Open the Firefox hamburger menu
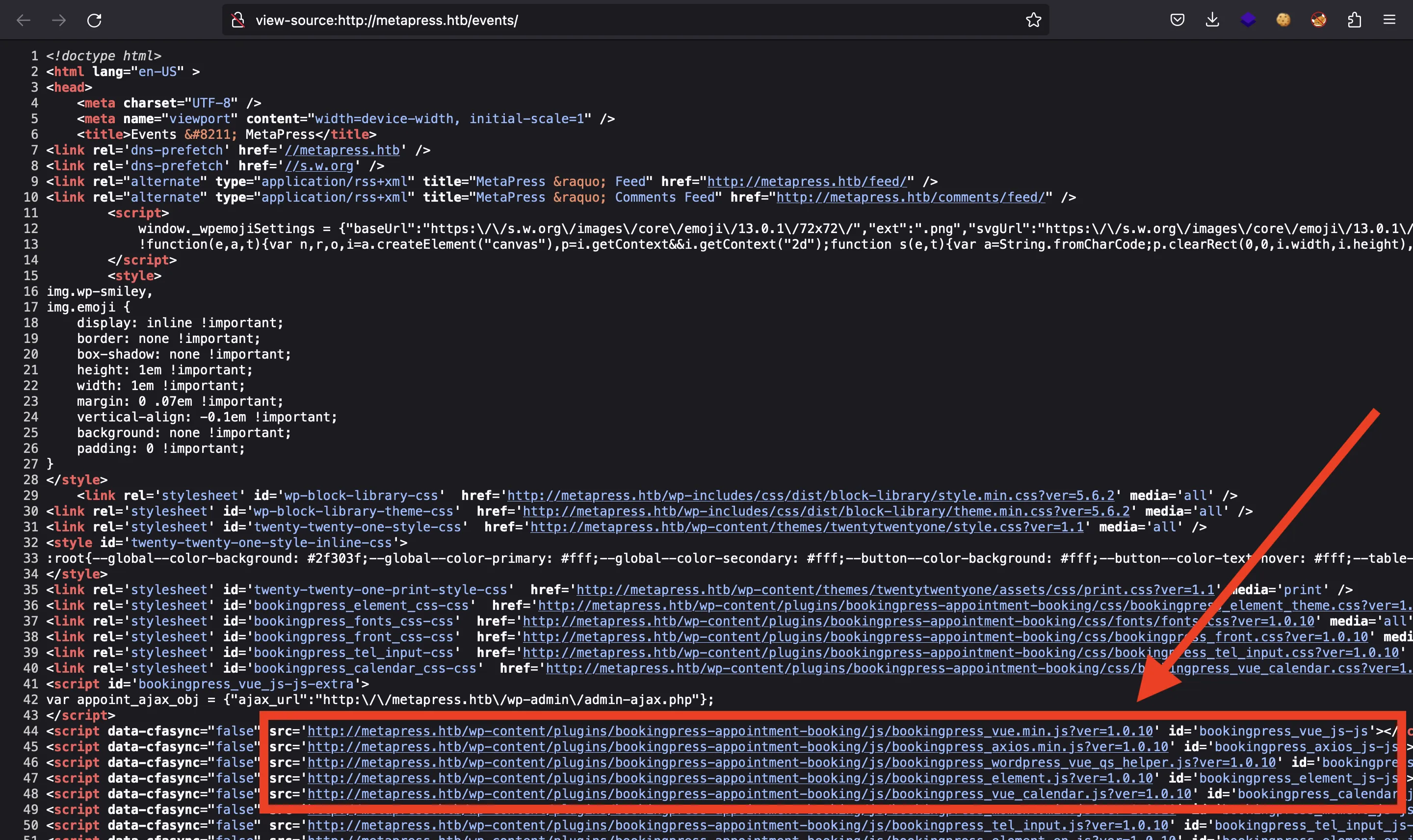The image size is (1413, 840). [1389, 21]
